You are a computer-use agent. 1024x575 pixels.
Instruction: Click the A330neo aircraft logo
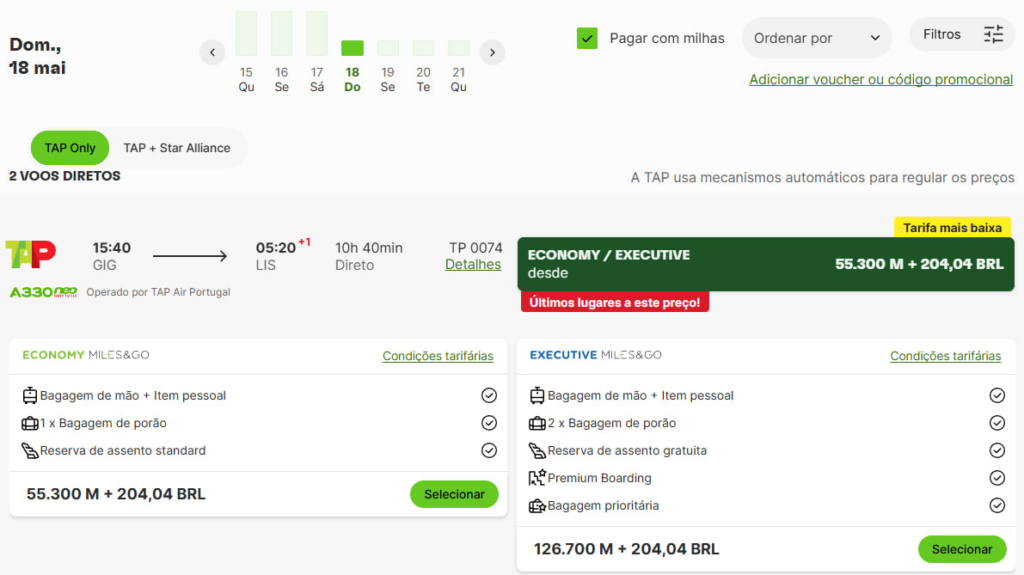click(x=43, y=292)
